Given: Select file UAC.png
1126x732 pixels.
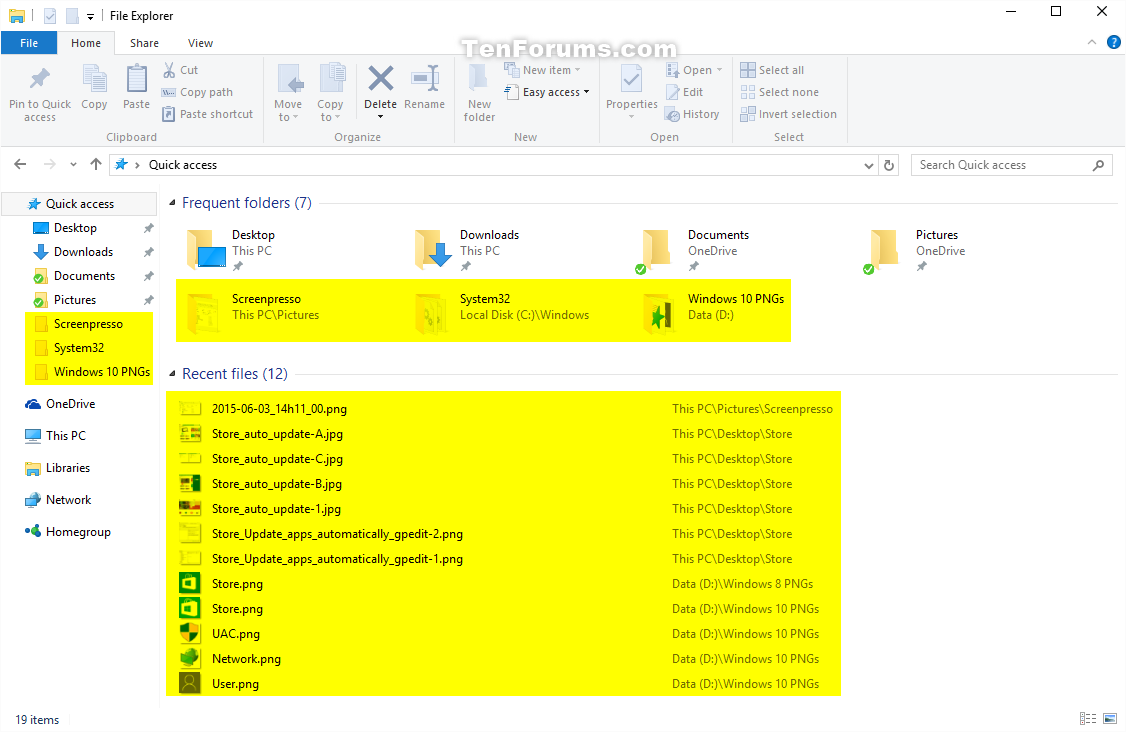Looking at the screenshot, I should pyautogui.click(x=236, y=634).
